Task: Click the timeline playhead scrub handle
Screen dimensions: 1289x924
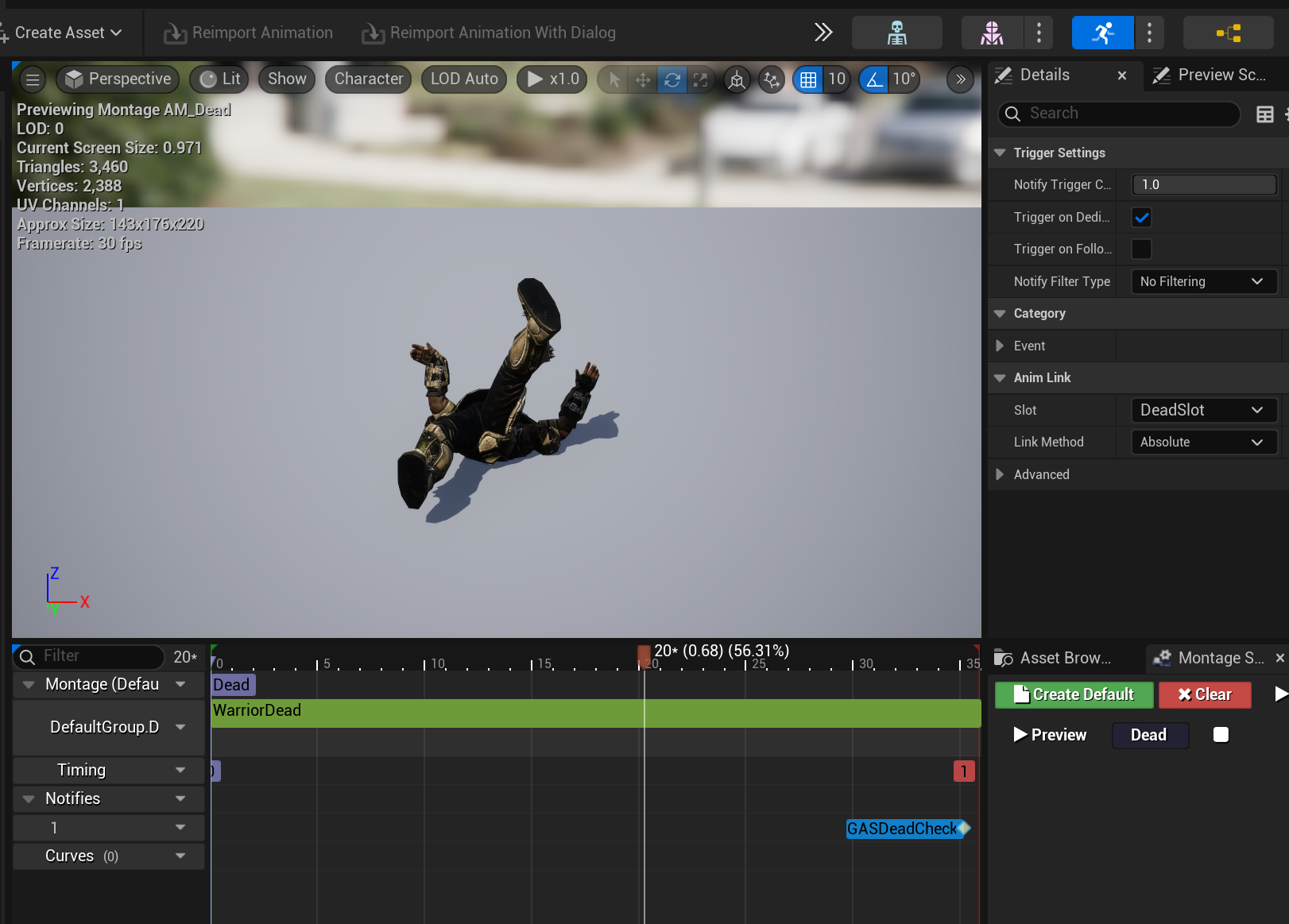Action: pos(644,655)
